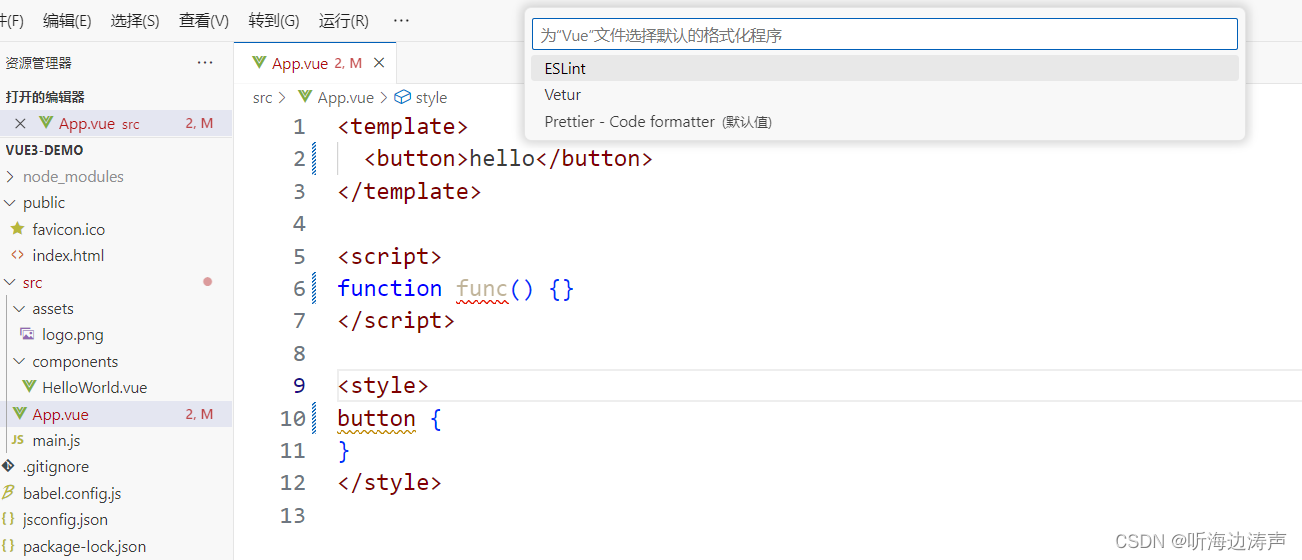Click the modified dot beside src folder

click(207, 282)
